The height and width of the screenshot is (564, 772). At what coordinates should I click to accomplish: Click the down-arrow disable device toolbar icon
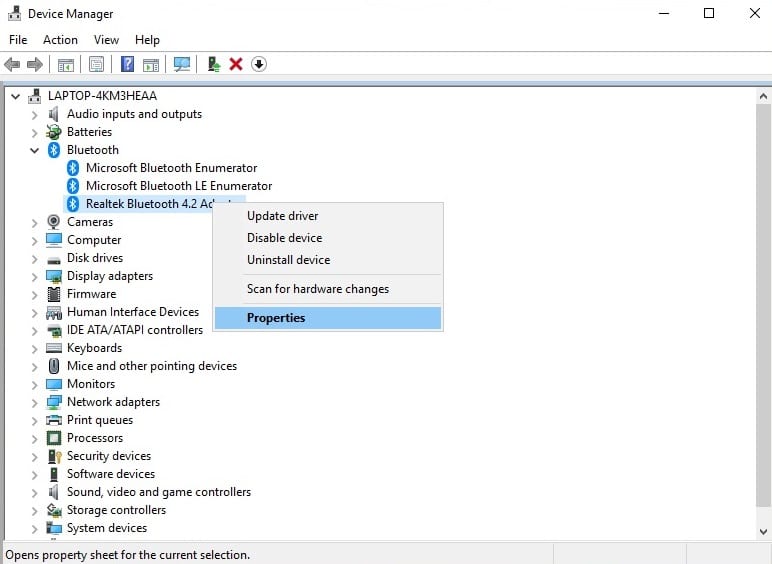tap(259, 64)
